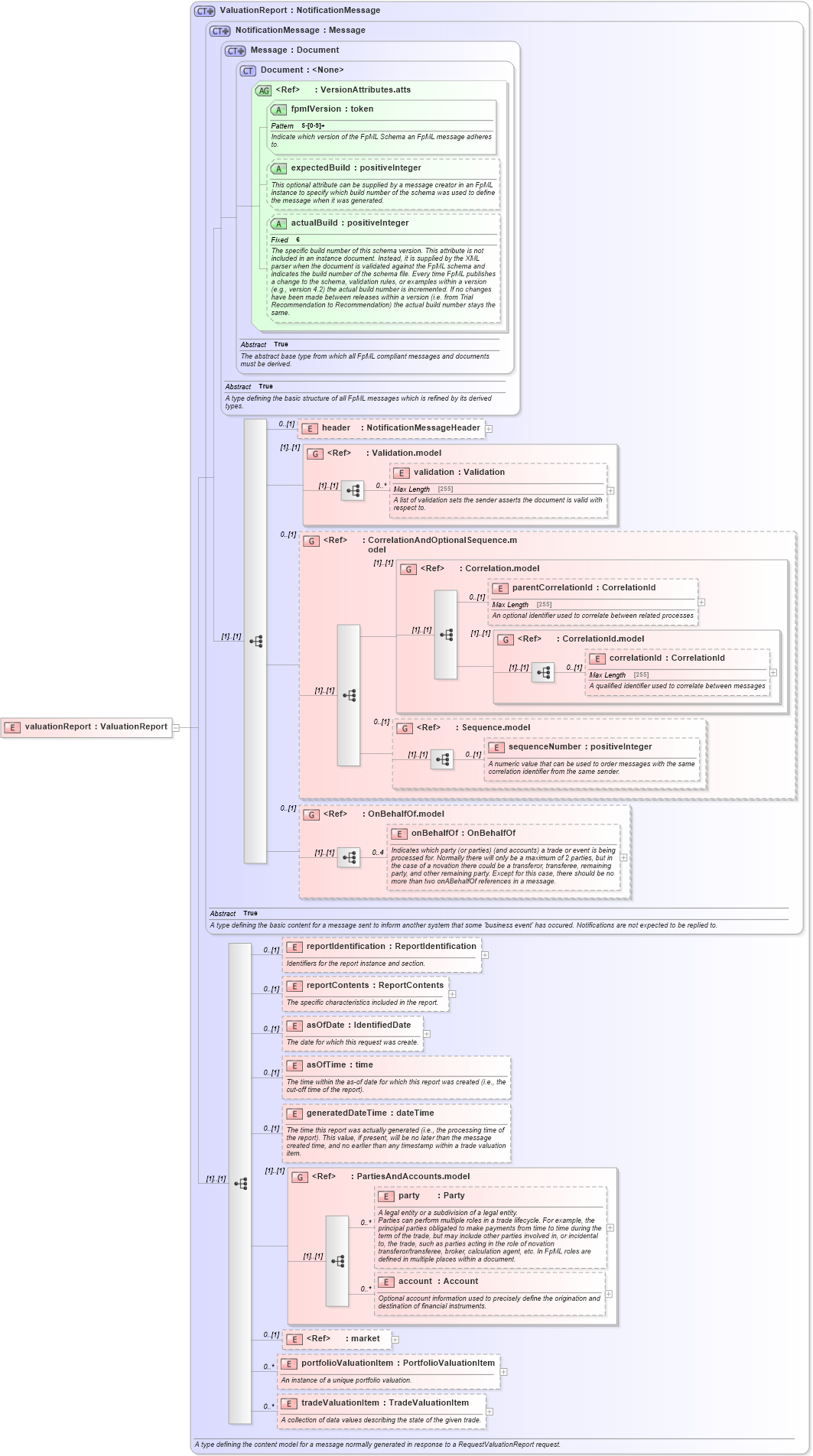Image resolution: width=813 pixels, height=1456 pixels.
Task: Click the CT icon beside Message : Document
Action: (x=236, y=50)
